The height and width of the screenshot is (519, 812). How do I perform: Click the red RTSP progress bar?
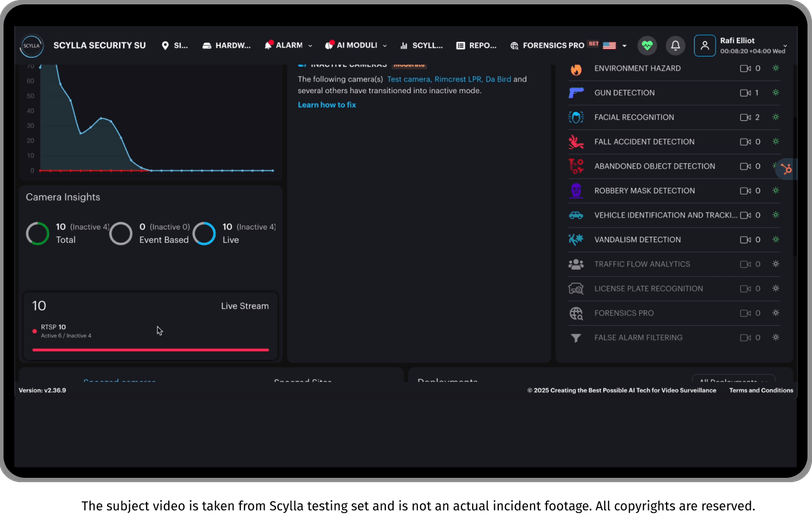click(x=150, y=350)
